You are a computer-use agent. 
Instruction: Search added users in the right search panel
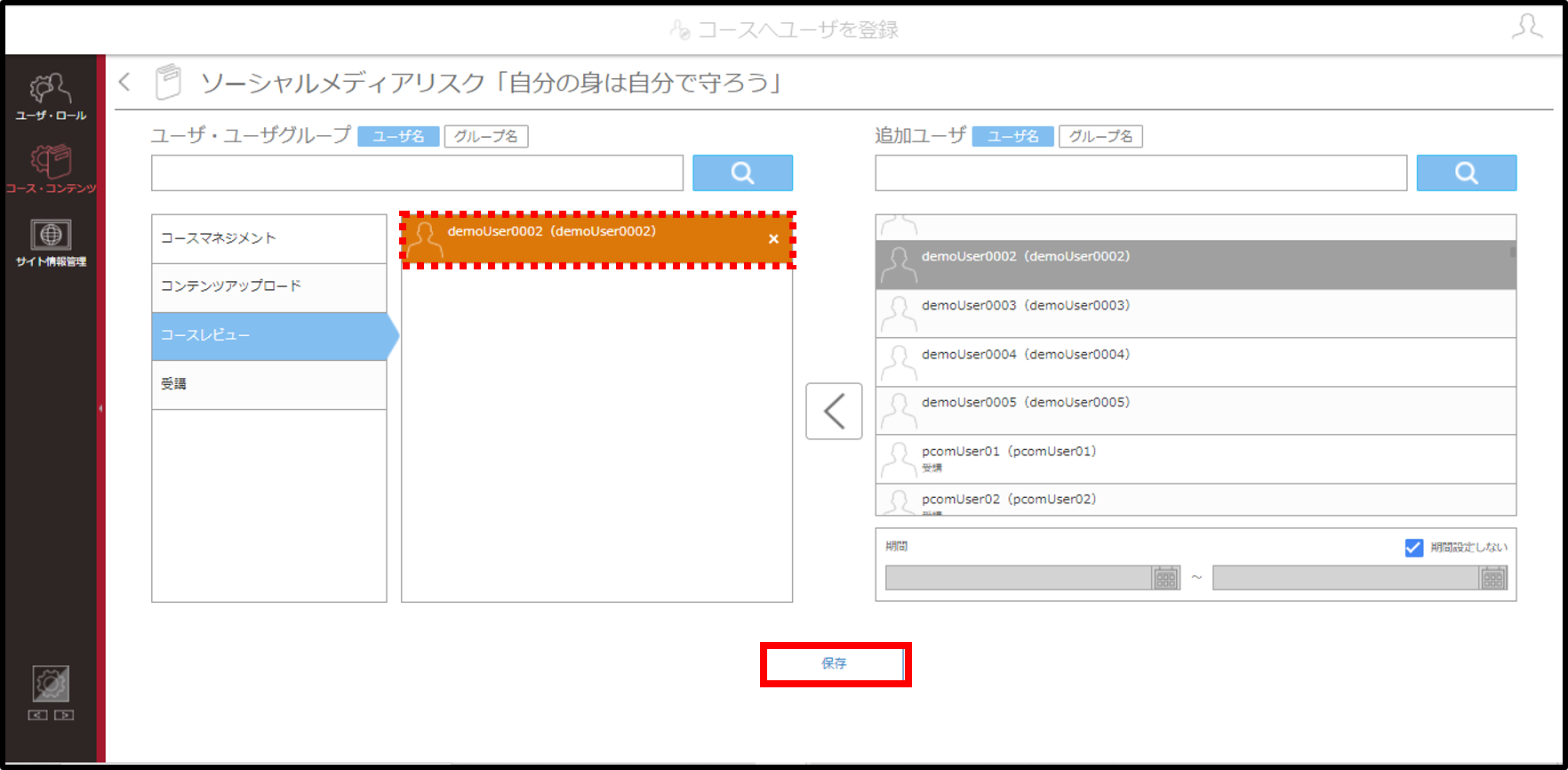[1466, 172]
